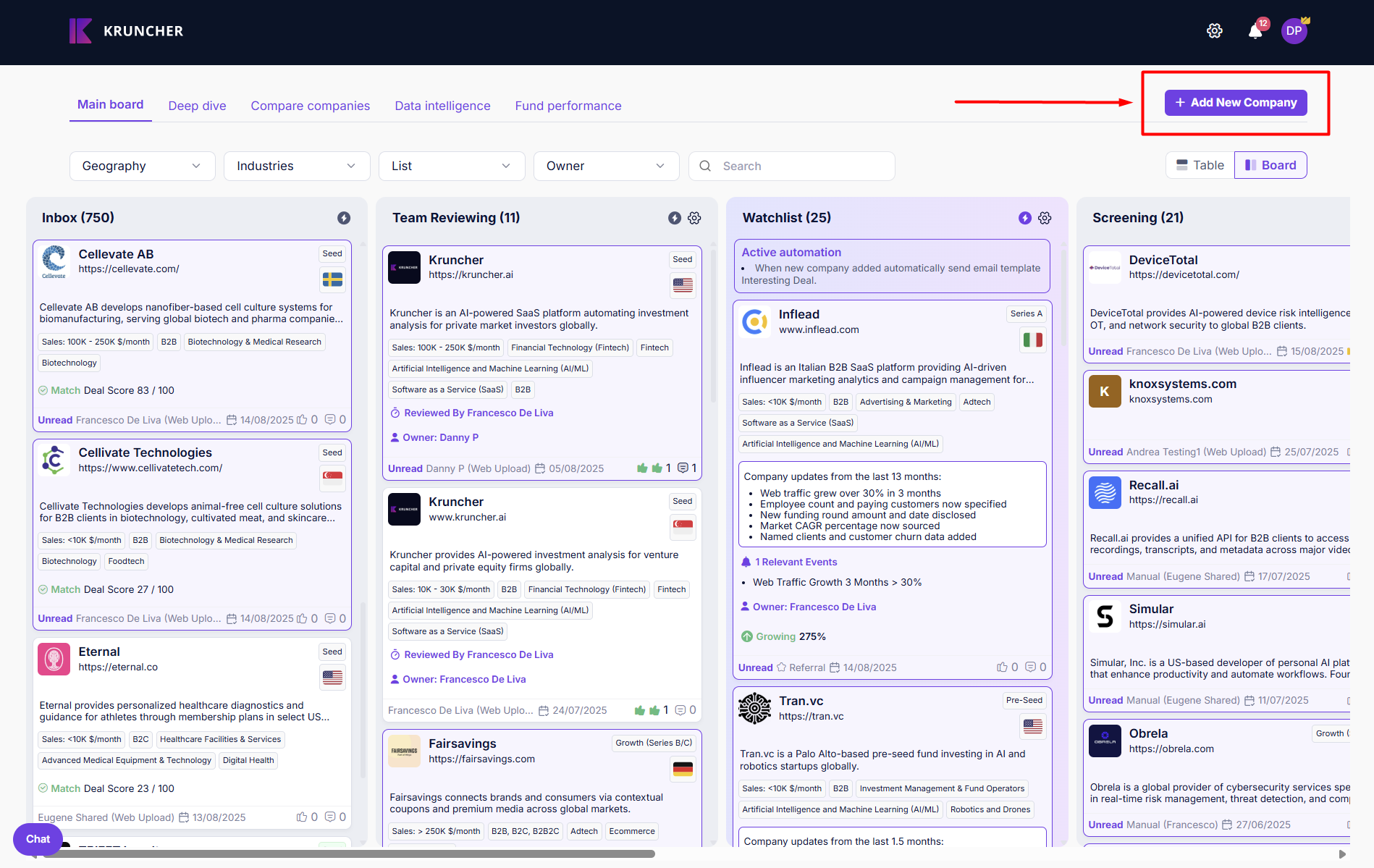The height and width of the screenshot is (868, 1374).
Task: Click the Kruncher logo in header
Action: pyautogui.click(x=126, y=31)
